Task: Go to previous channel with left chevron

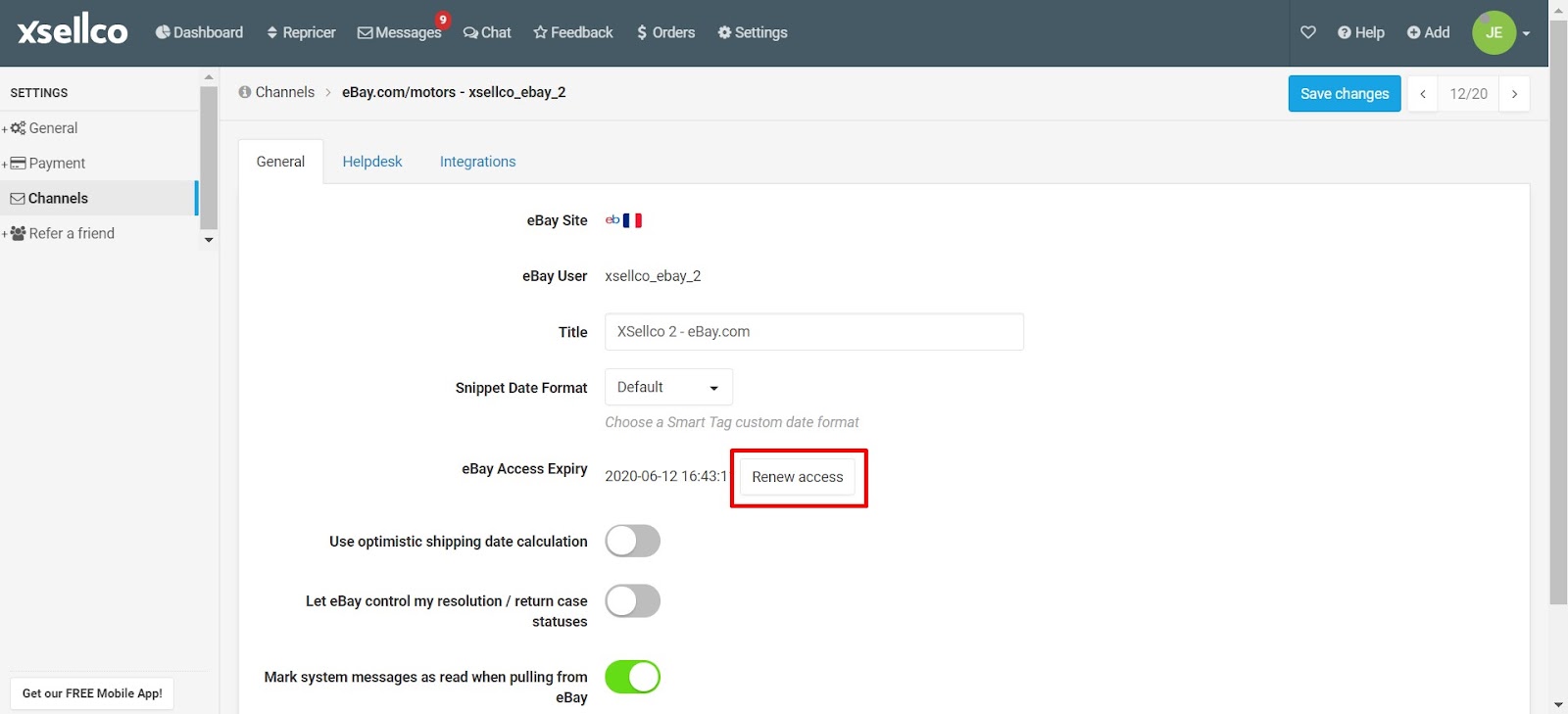Action: tap(1423, 94)
